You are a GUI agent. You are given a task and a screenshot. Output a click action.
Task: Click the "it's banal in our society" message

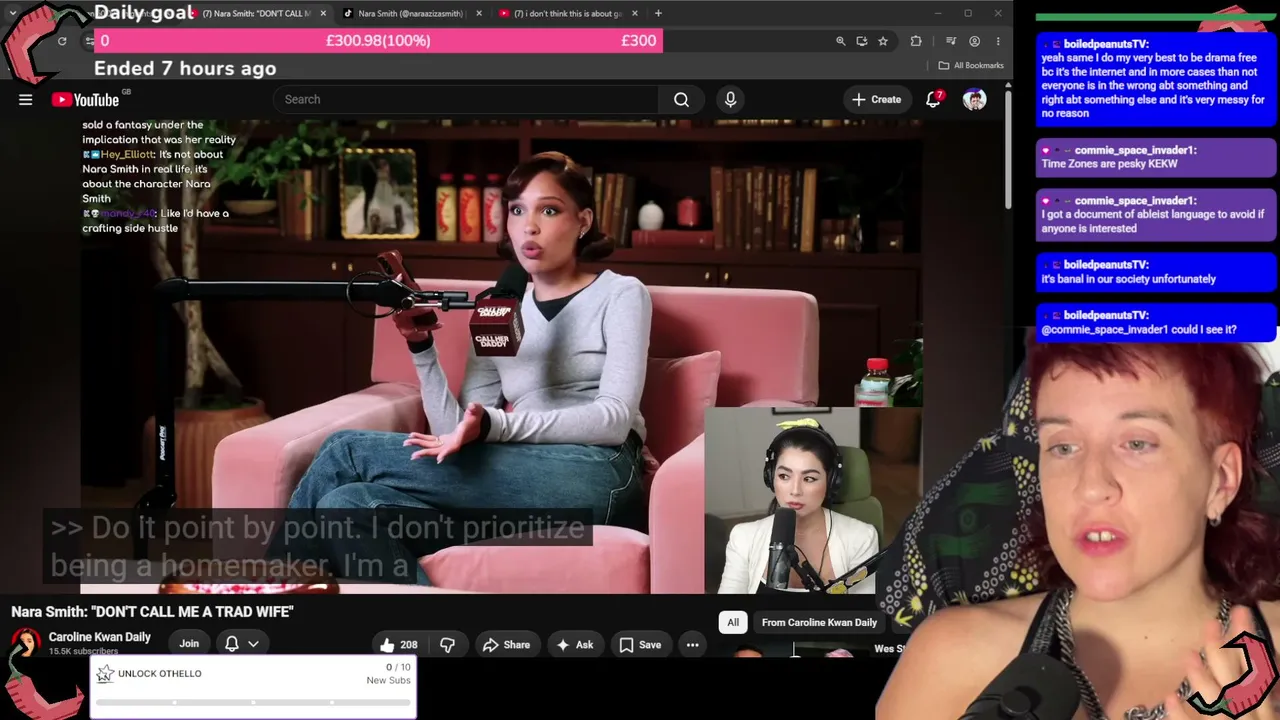[1156, 272]
